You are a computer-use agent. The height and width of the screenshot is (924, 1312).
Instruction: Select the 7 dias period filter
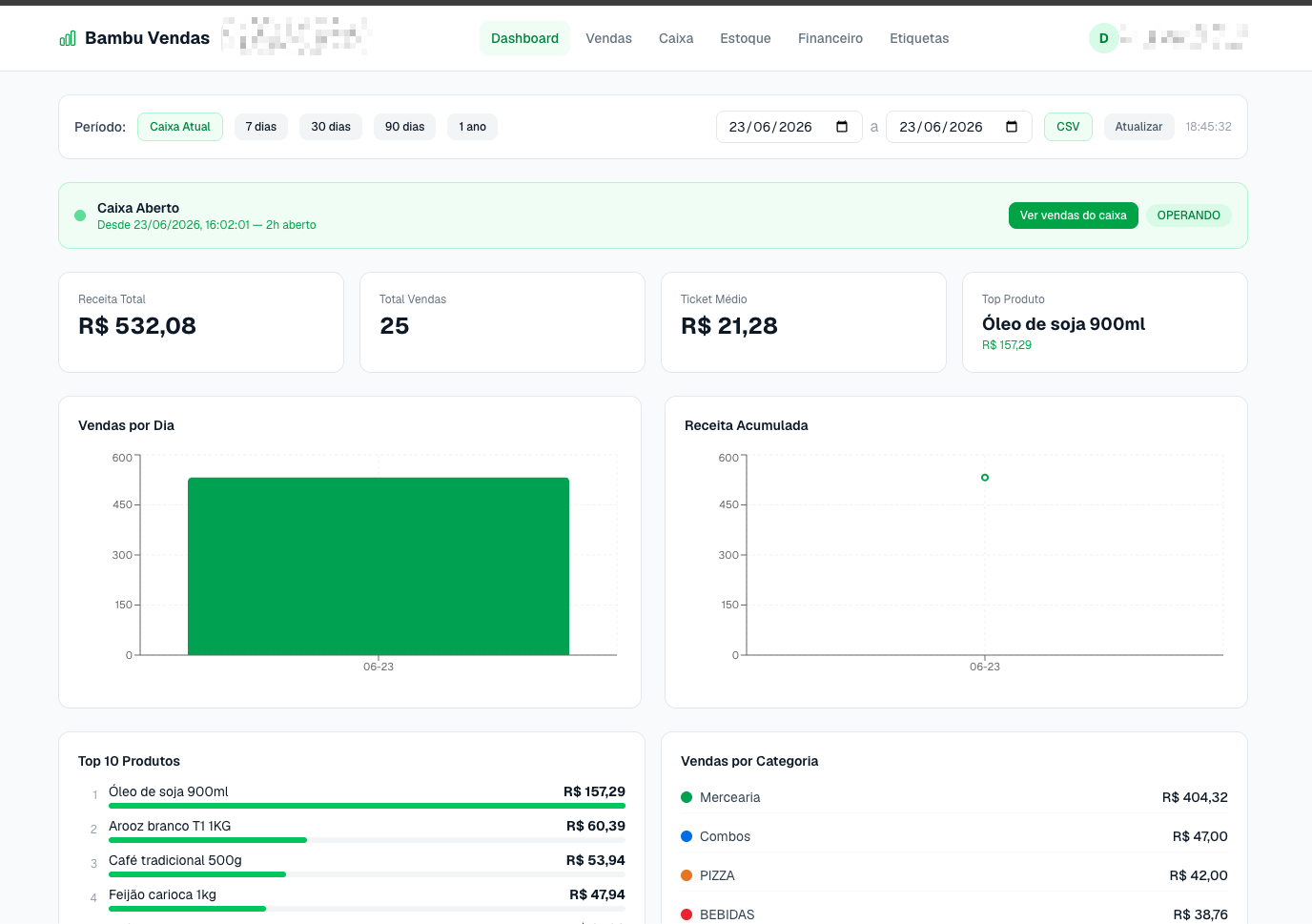click(261, 127)
